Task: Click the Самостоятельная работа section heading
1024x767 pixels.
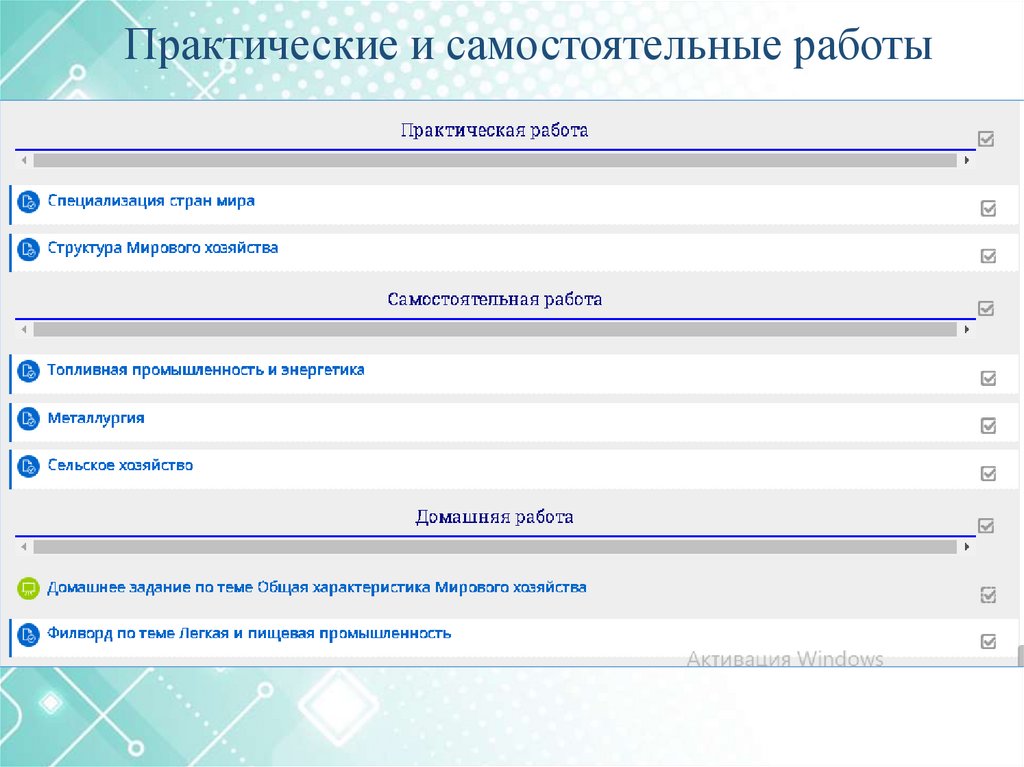Action: [x=494, y=299]
